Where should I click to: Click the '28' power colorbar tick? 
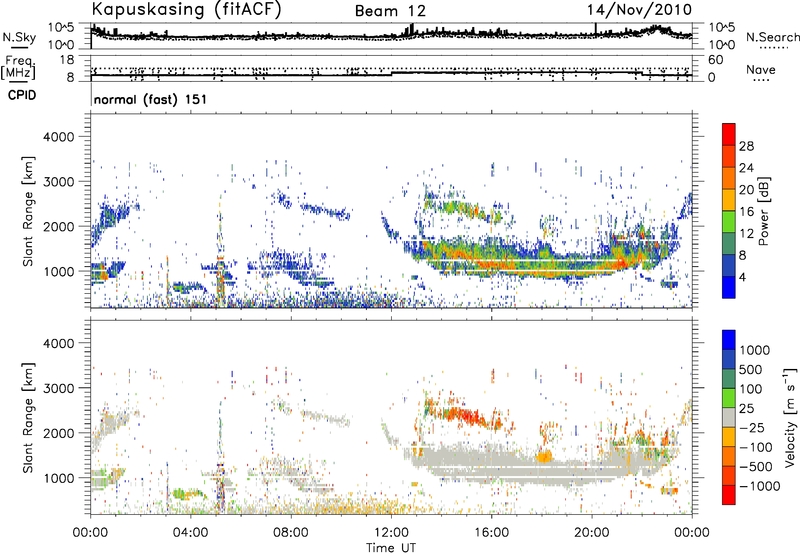point(746,146)
